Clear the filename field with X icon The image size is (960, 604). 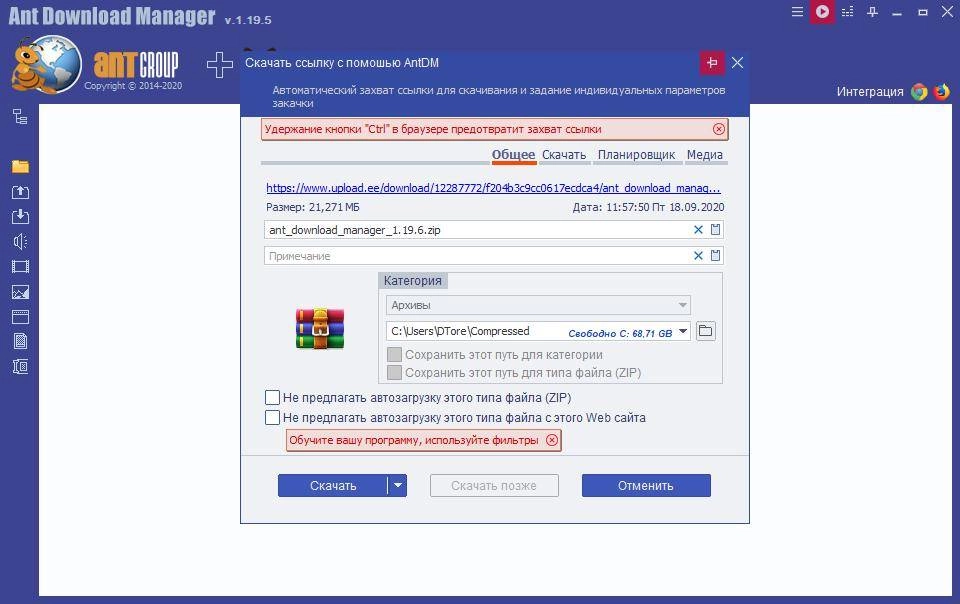click(698, 229)
